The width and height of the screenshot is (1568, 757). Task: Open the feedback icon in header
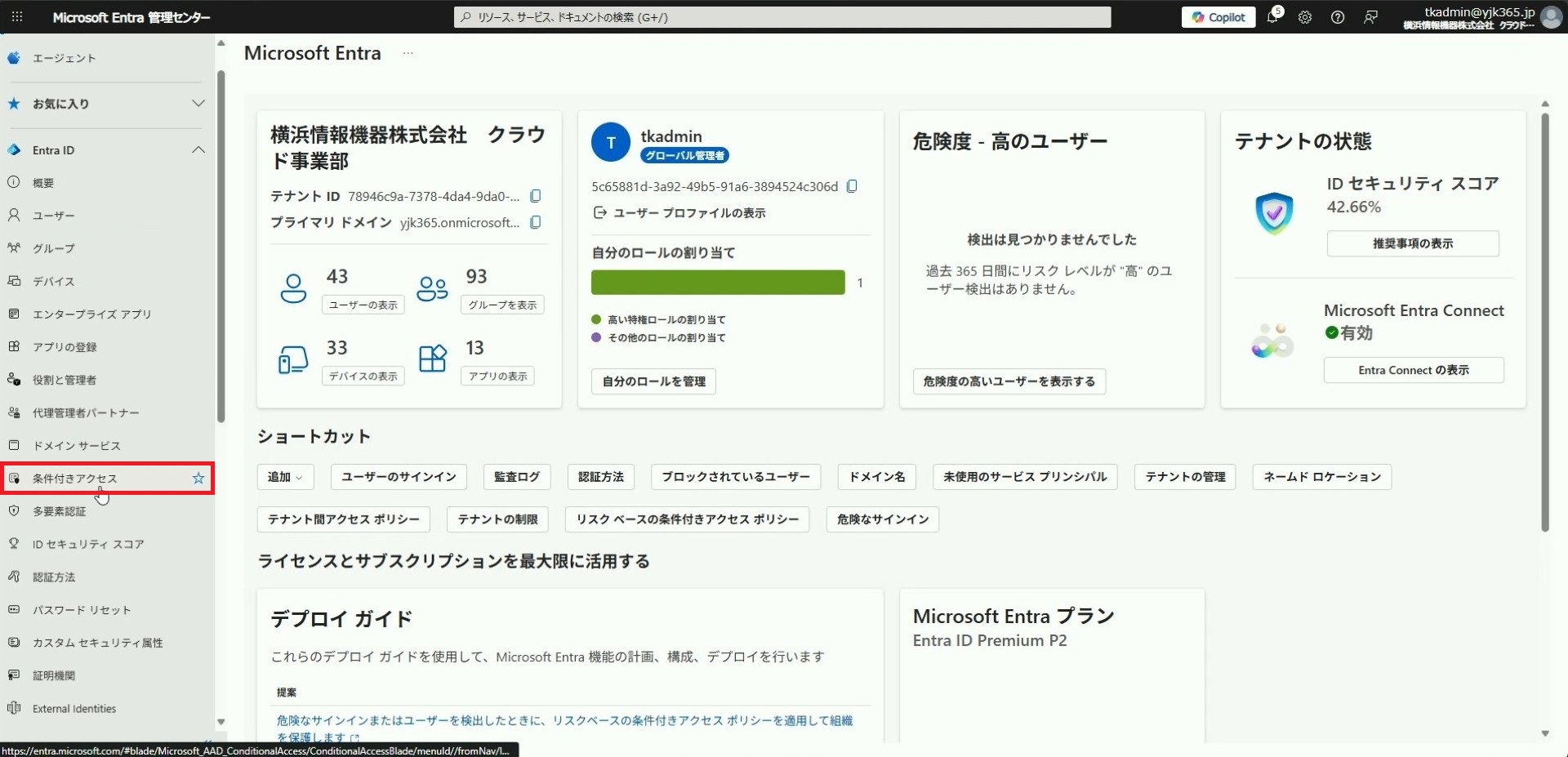pyautogui.click(x=1370, y=17)
